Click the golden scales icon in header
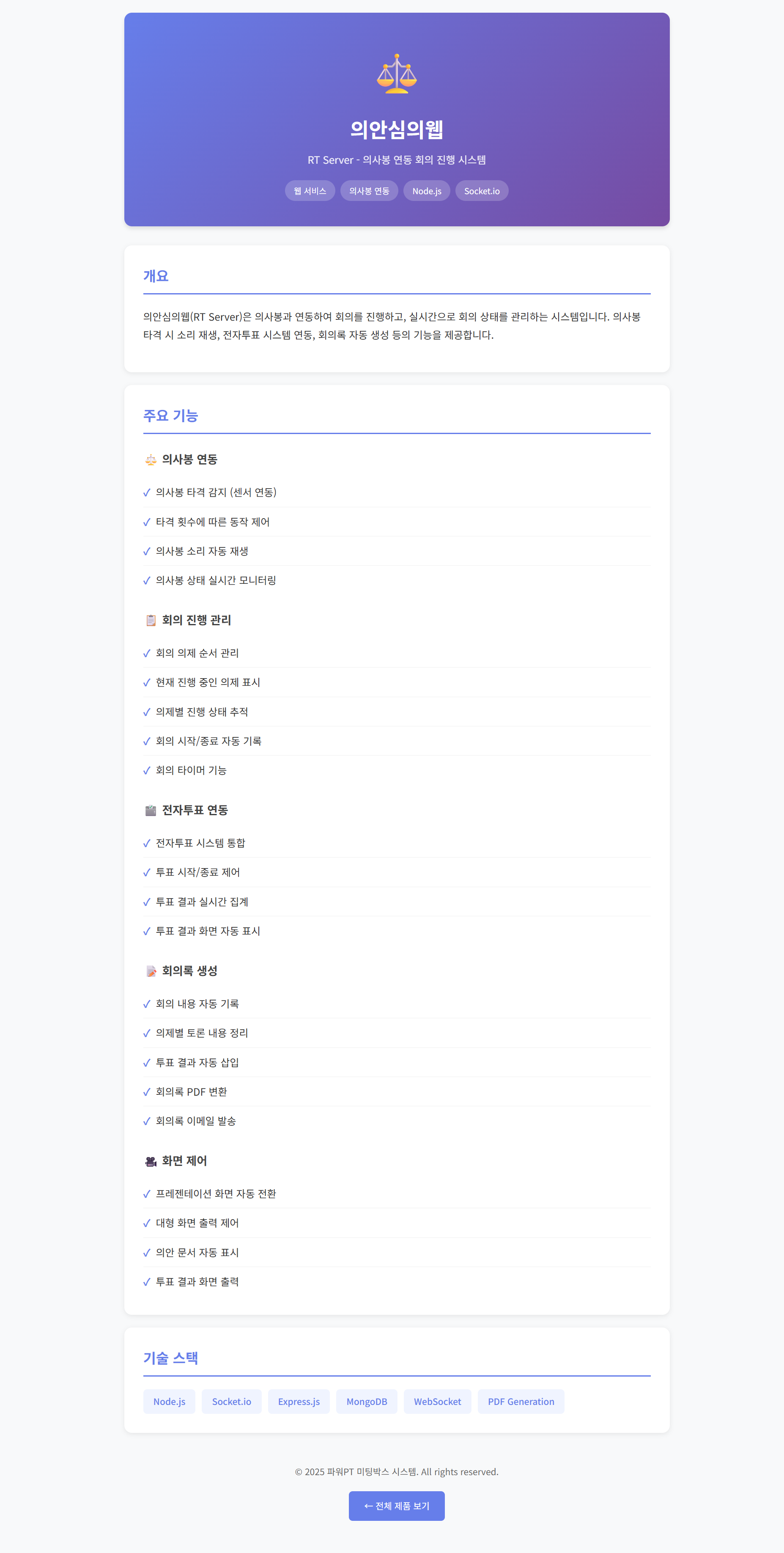 [397, 74]
